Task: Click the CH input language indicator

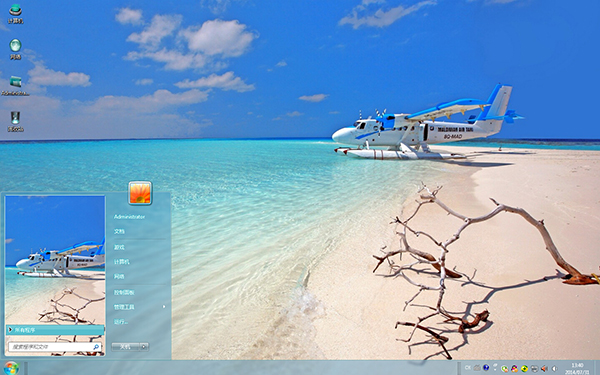Action: [468, 368]
